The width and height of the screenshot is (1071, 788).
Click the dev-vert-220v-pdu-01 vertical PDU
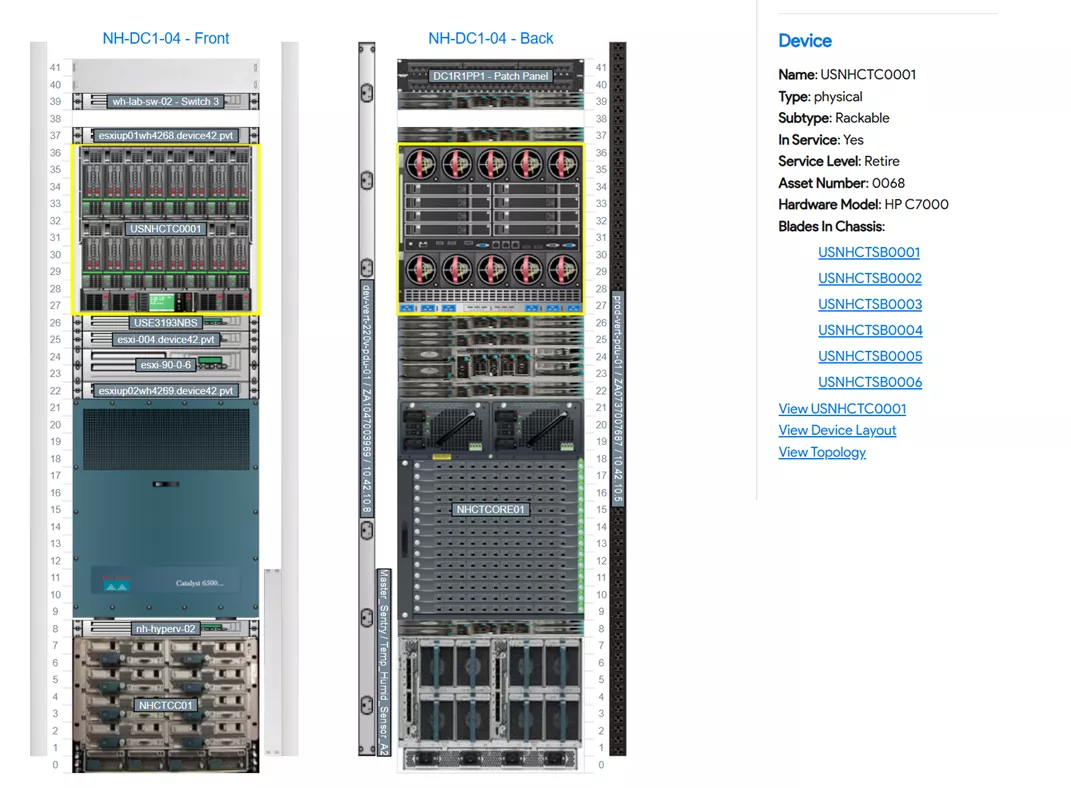pyautogui.click(x=367, y=400)
